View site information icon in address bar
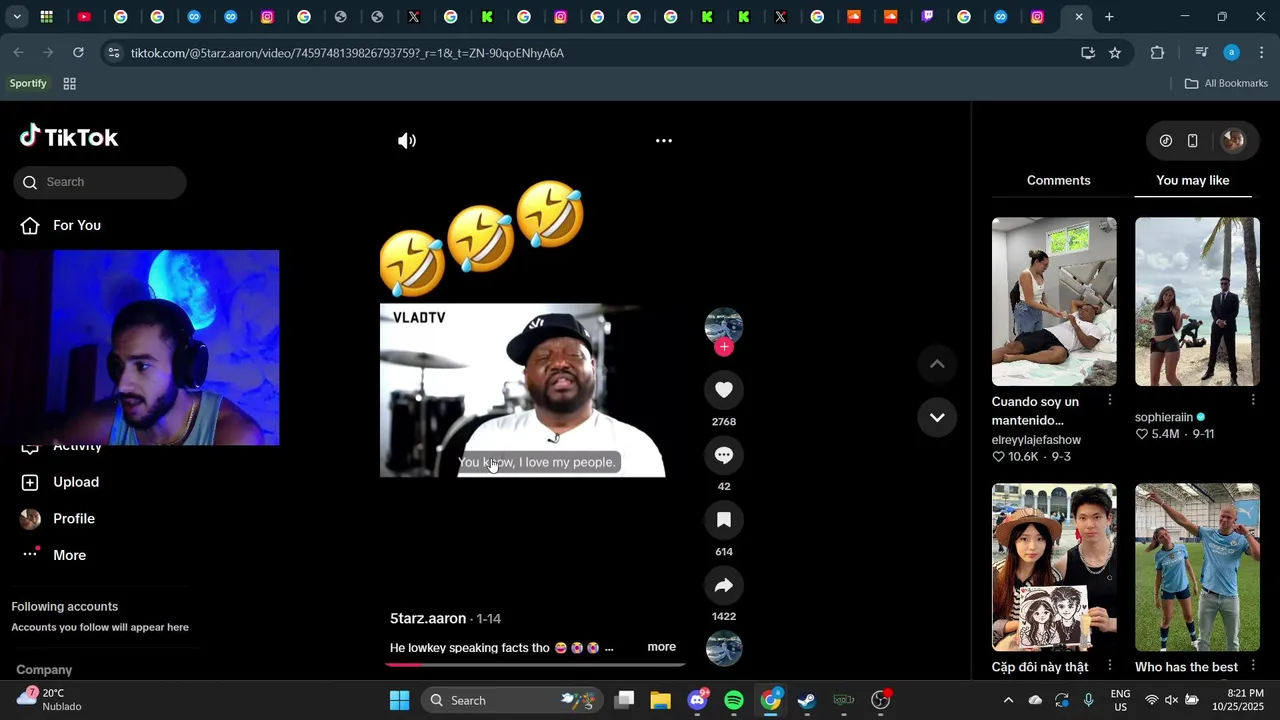1280x720 pixels. [x=114, y=53]
